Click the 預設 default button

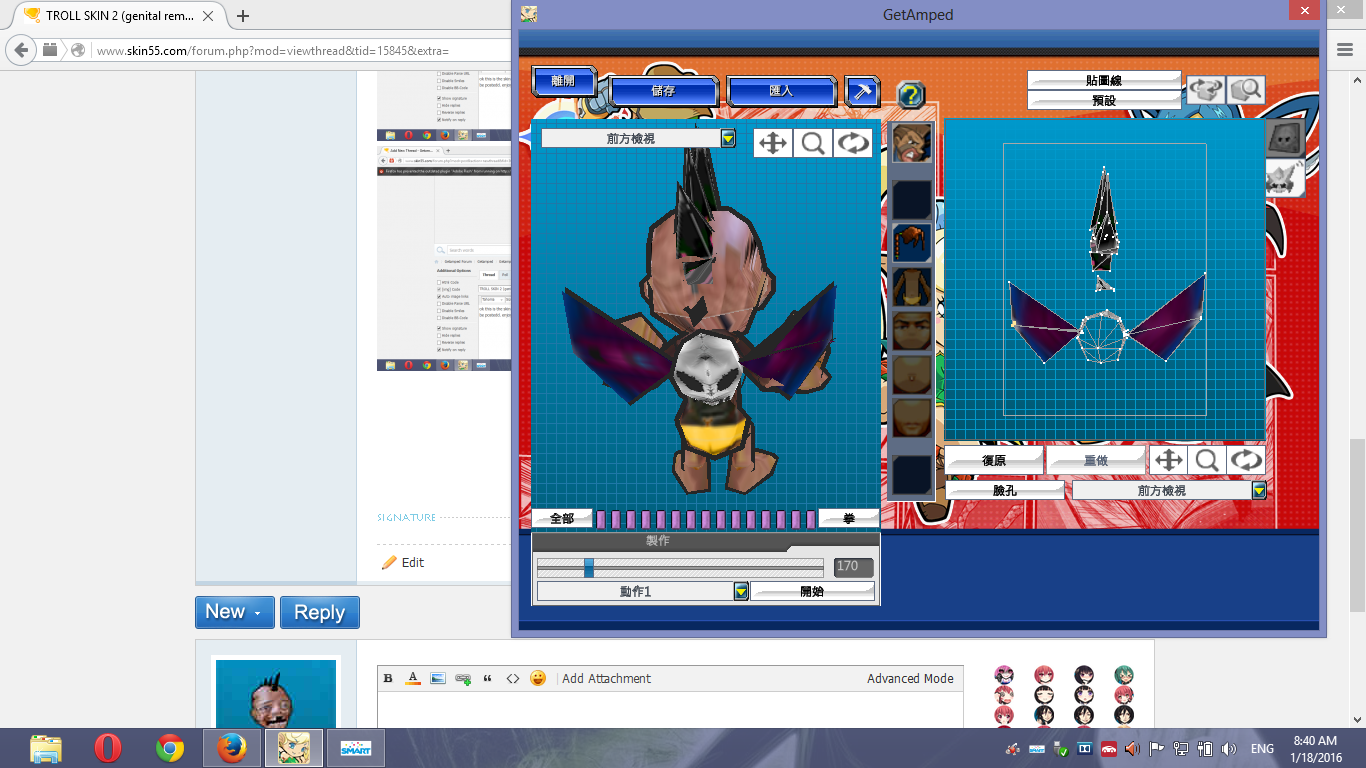point(1104,100)
